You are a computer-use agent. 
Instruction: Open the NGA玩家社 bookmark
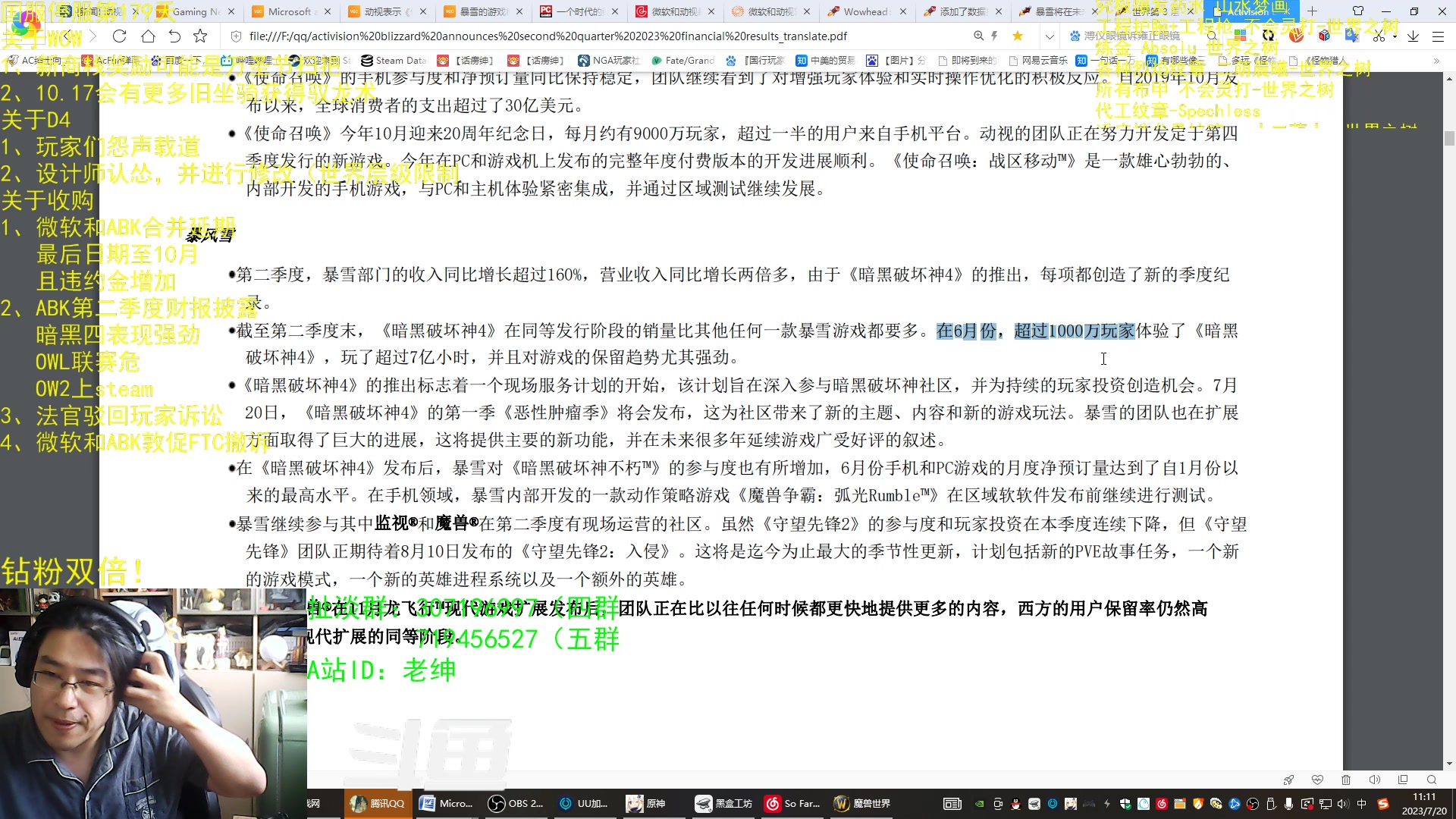(609, 61)
